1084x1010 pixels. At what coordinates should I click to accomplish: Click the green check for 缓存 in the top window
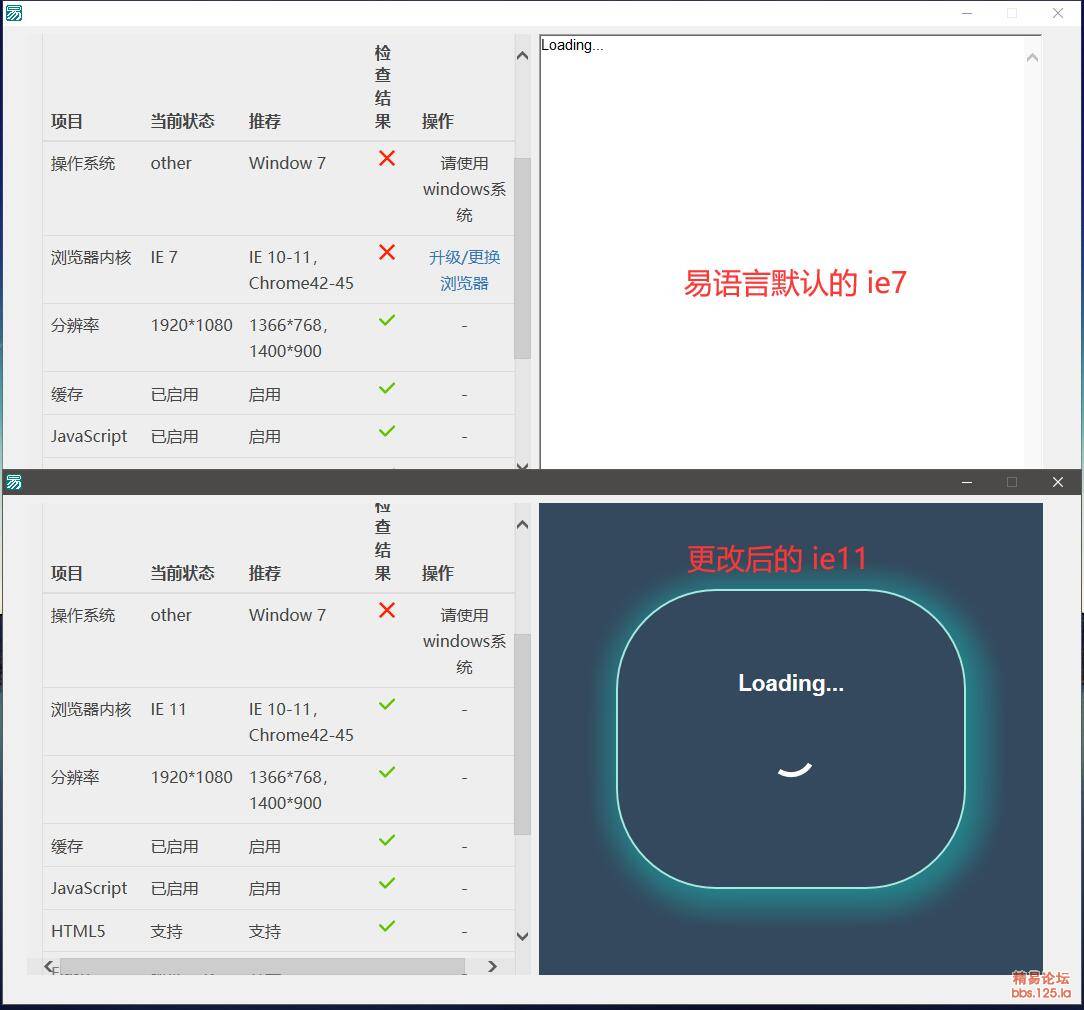[x=387, y=388]
